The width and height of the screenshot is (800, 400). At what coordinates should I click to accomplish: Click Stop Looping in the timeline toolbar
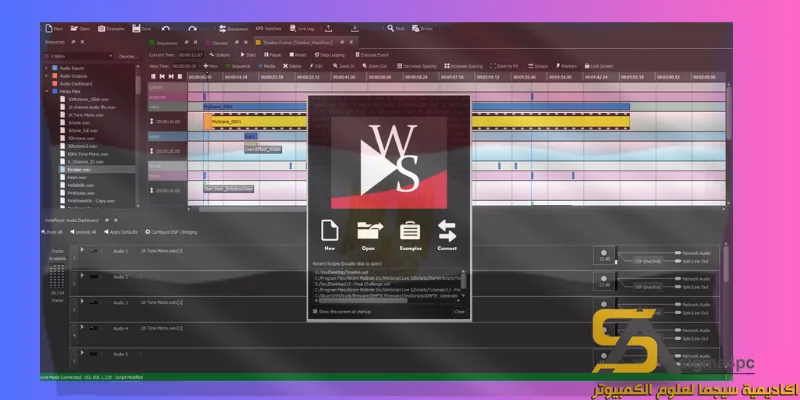pyautogui.click(x=330, y=55)
